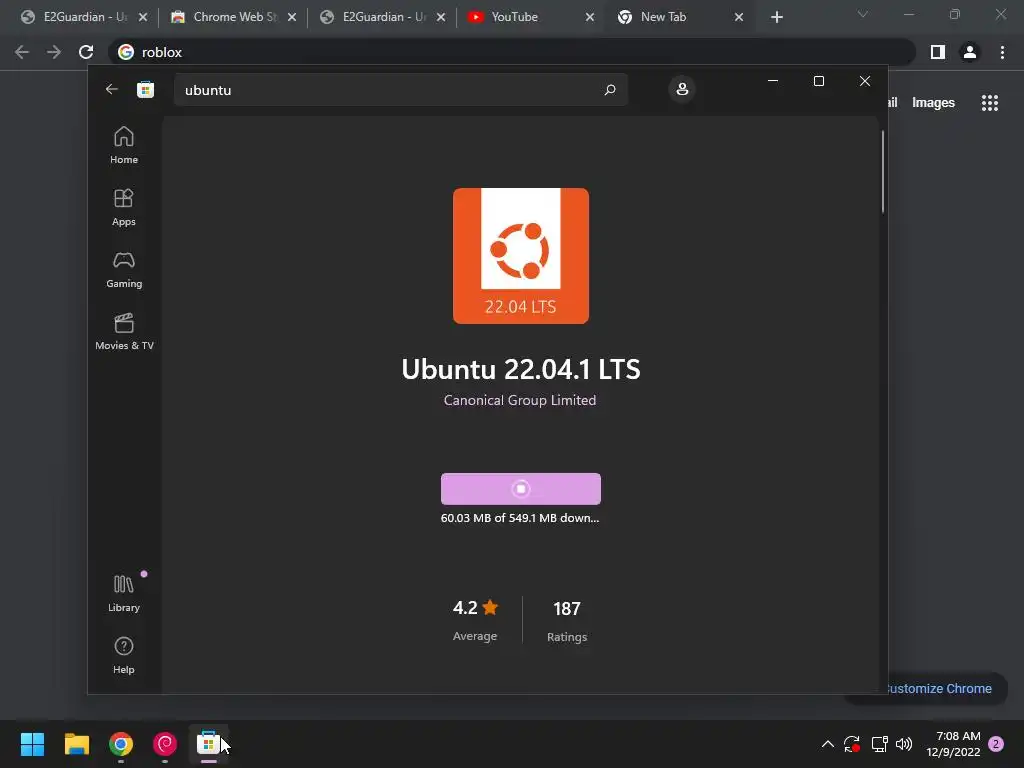Go back in Microsoft Store

coord(112,89)
